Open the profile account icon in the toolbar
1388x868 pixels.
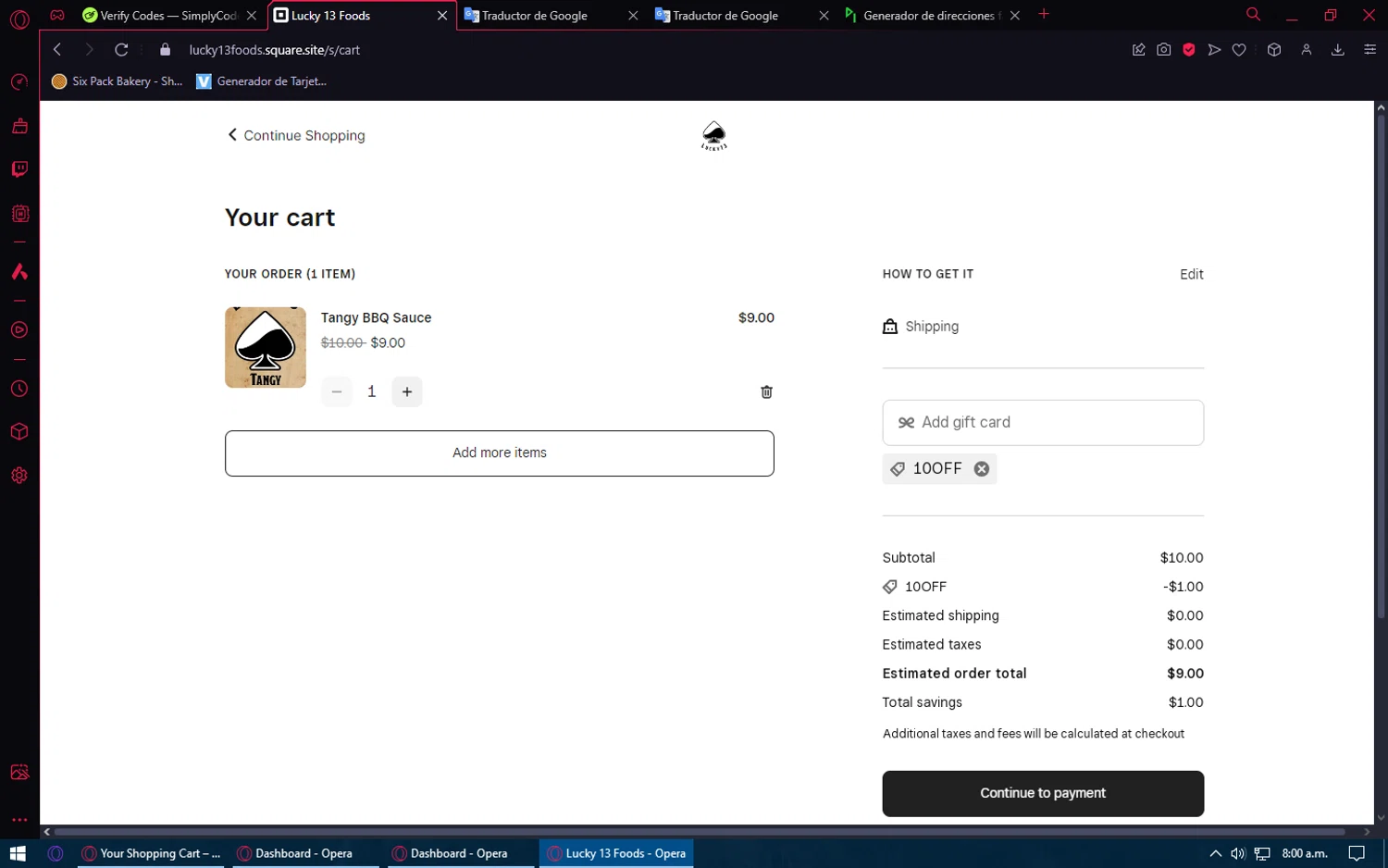point(1307,50)
